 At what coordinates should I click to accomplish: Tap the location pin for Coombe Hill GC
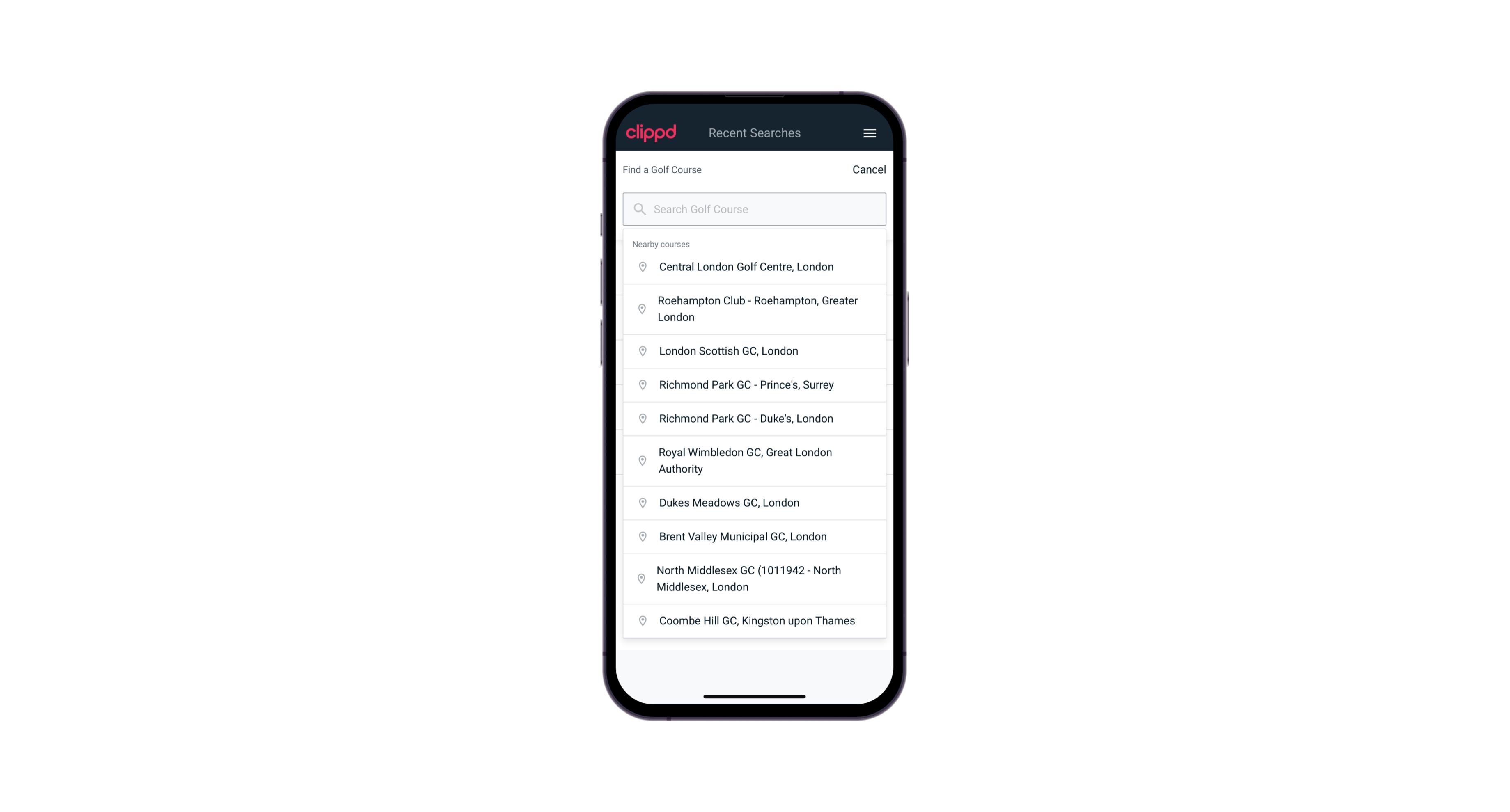pos(640,620)
